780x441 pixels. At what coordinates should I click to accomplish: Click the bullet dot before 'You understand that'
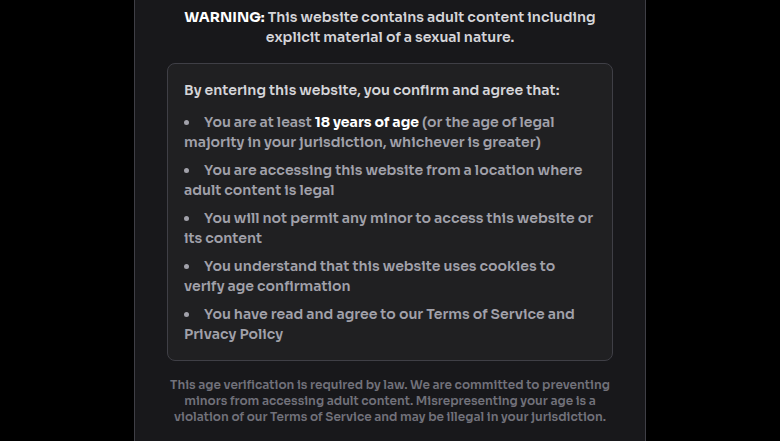coord(187,266)
